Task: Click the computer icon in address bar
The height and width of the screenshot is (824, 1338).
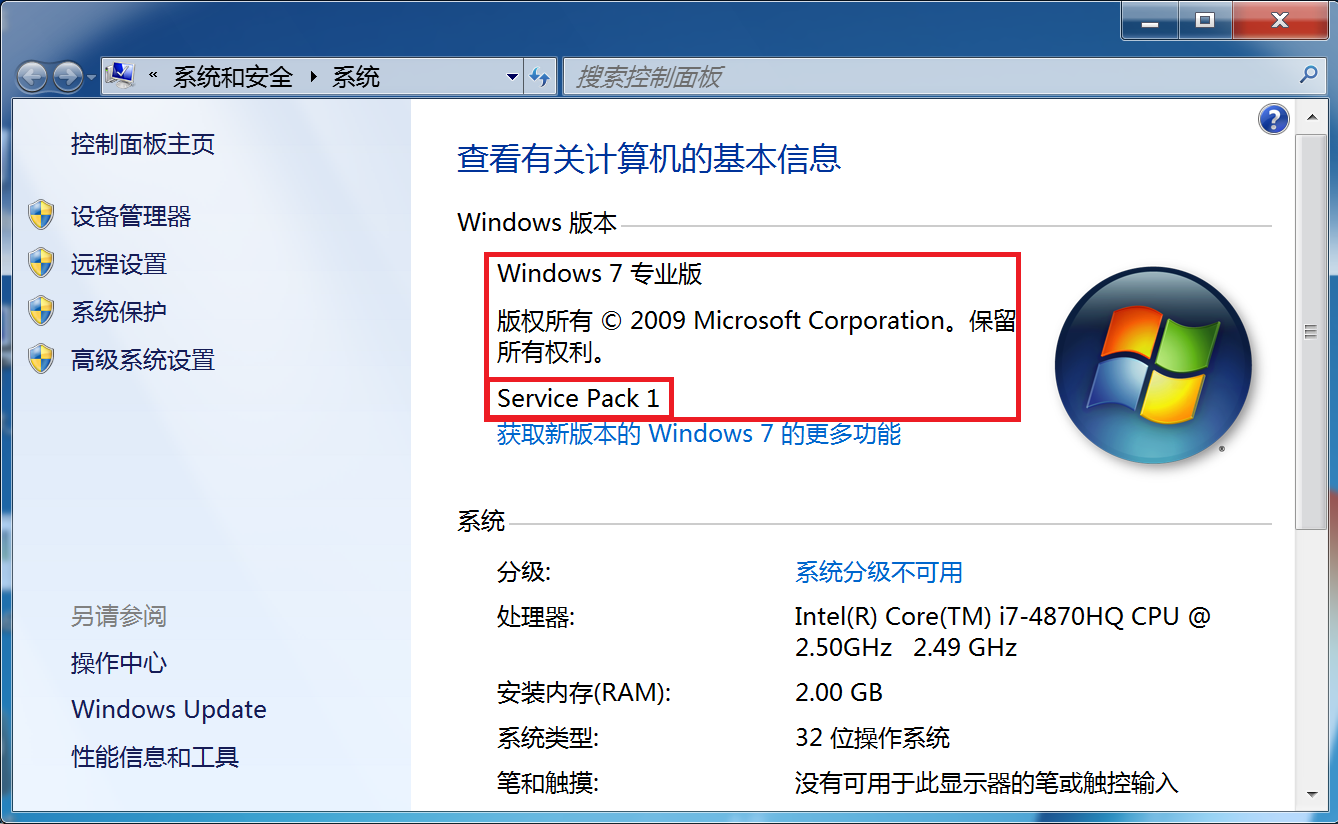Action: [x=120, y=76]
